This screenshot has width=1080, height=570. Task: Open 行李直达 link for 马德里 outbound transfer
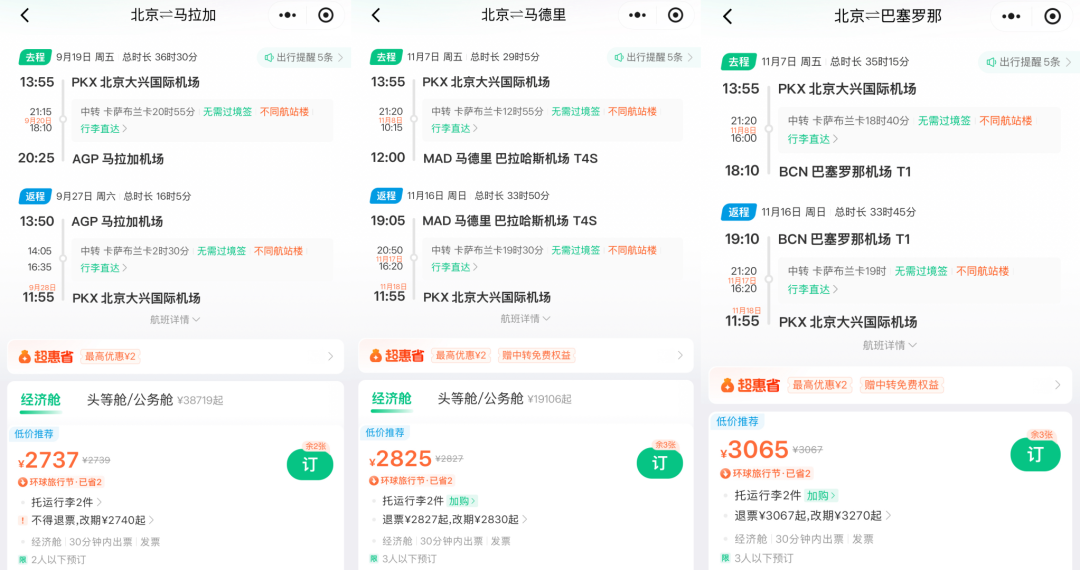pos(455,129)
